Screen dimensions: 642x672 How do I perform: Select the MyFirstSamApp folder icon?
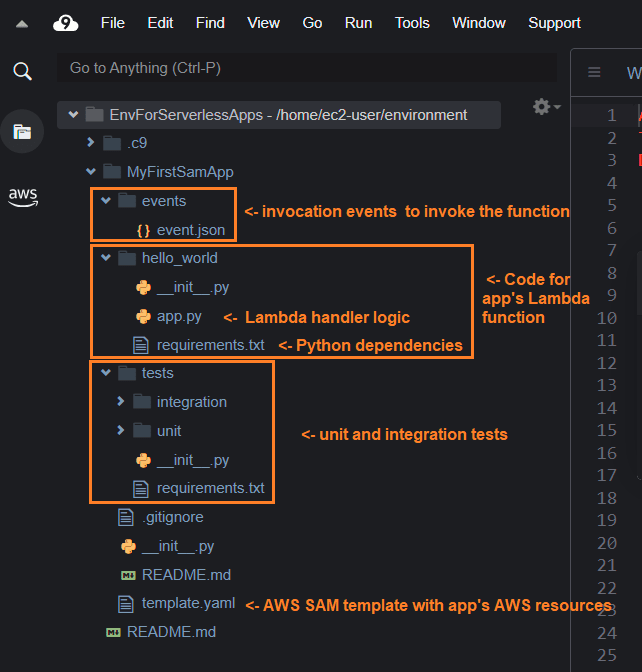click(112, 172)
